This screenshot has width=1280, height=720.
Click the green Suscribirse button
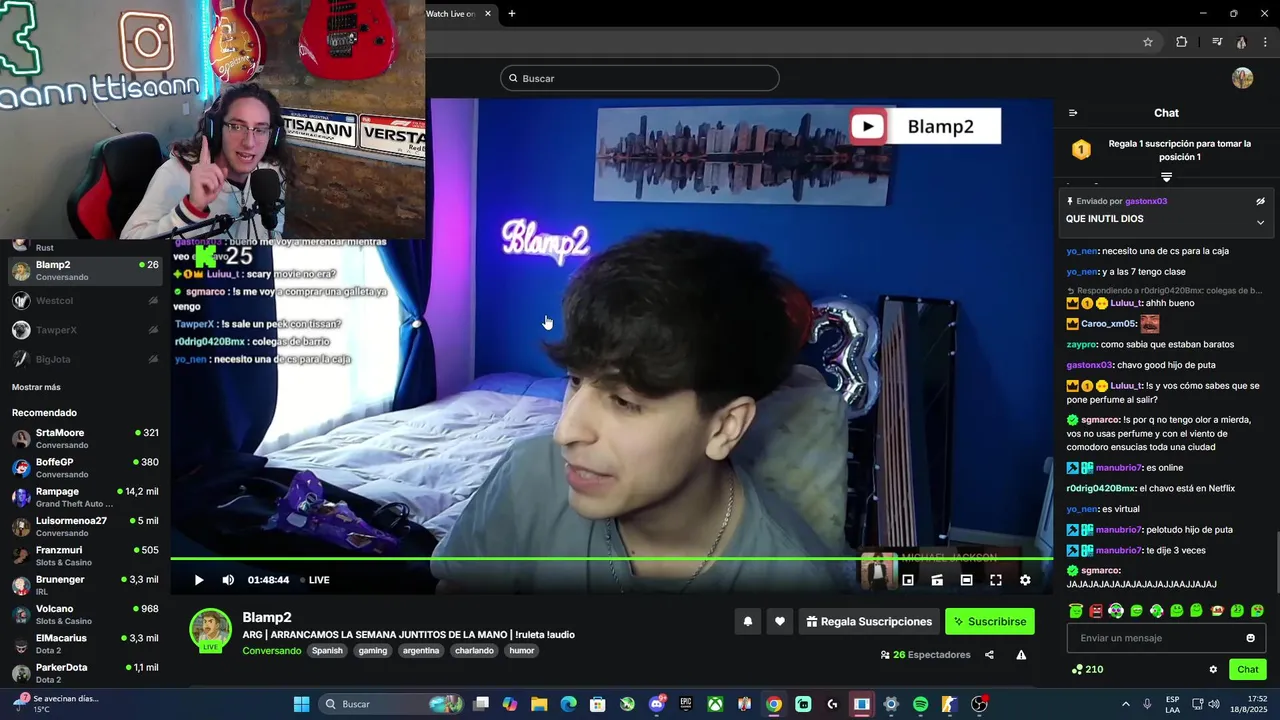pos(990,622)
